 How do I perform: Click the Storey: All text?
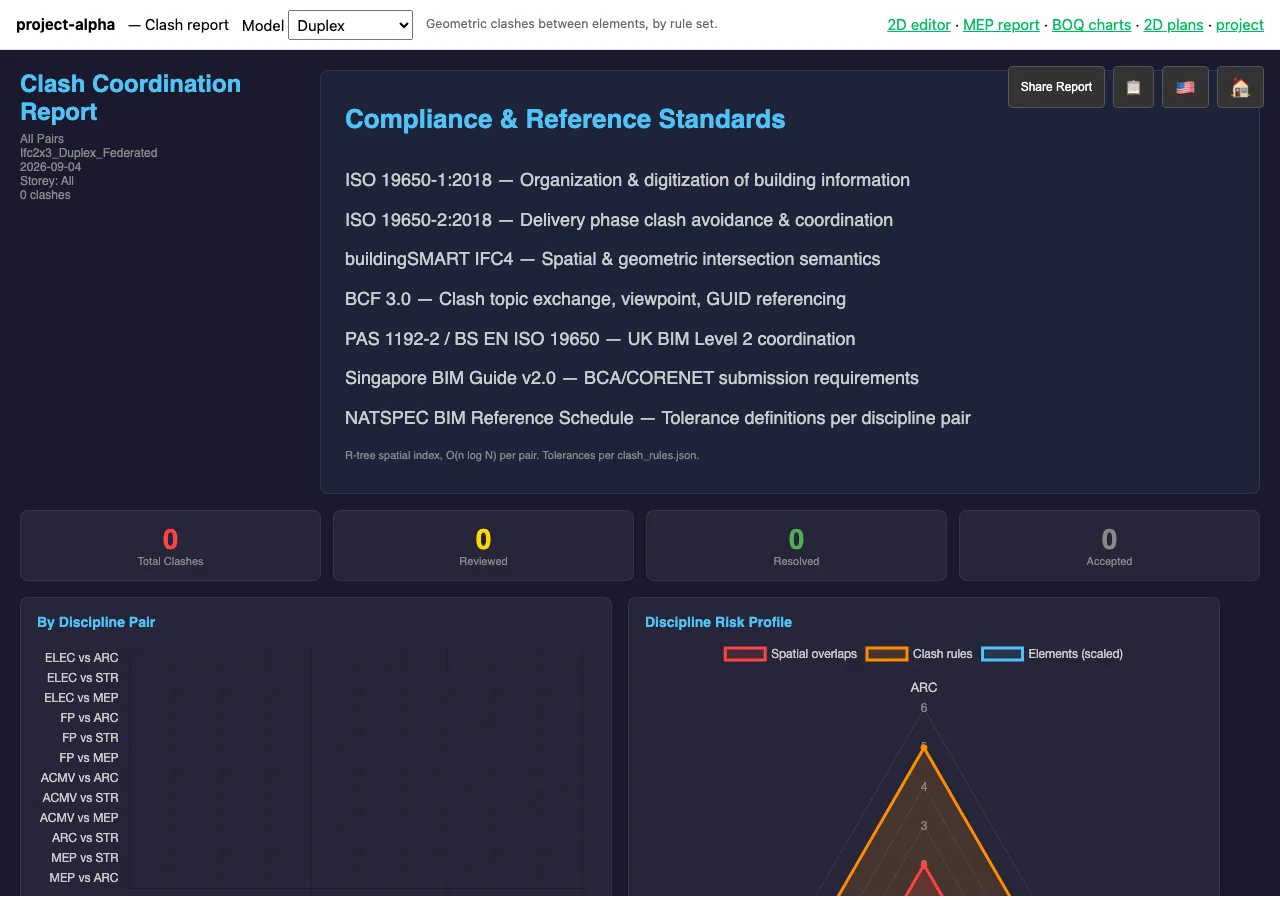[x=47, y=181]
